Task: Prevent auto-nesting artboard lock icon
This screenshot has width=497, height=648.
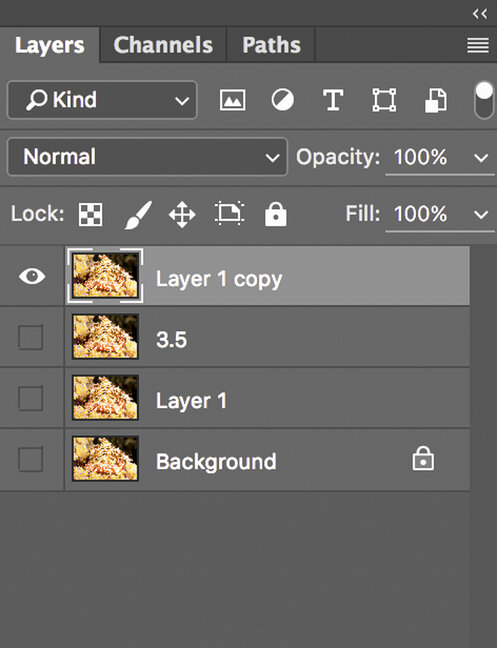Action: (229, 214)
